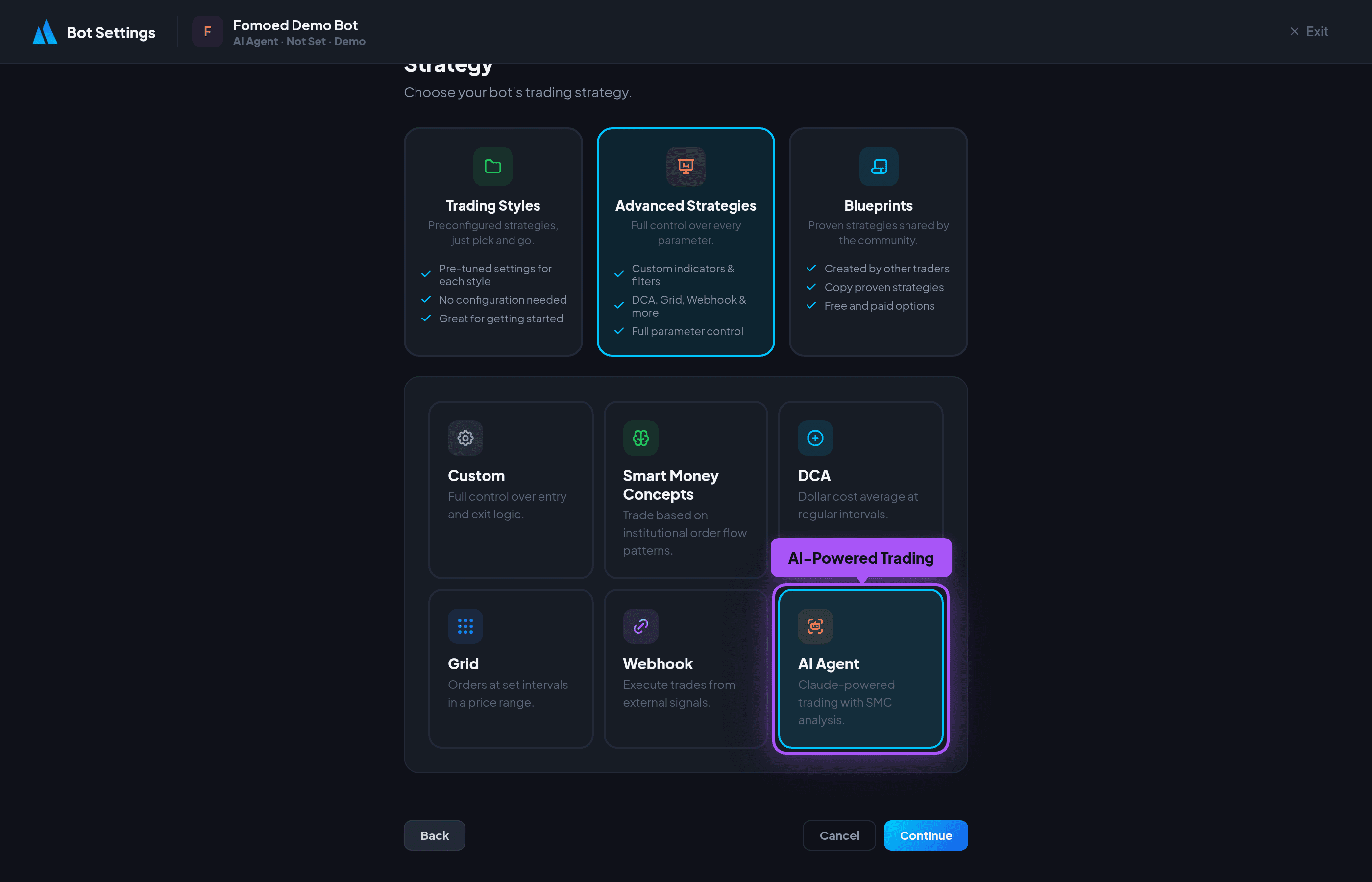Image resolution: width=1372 pixels, height=882 pixels.
Task: Click the Fomoed Demo Bot name
Action: click(x=295, y=25)
